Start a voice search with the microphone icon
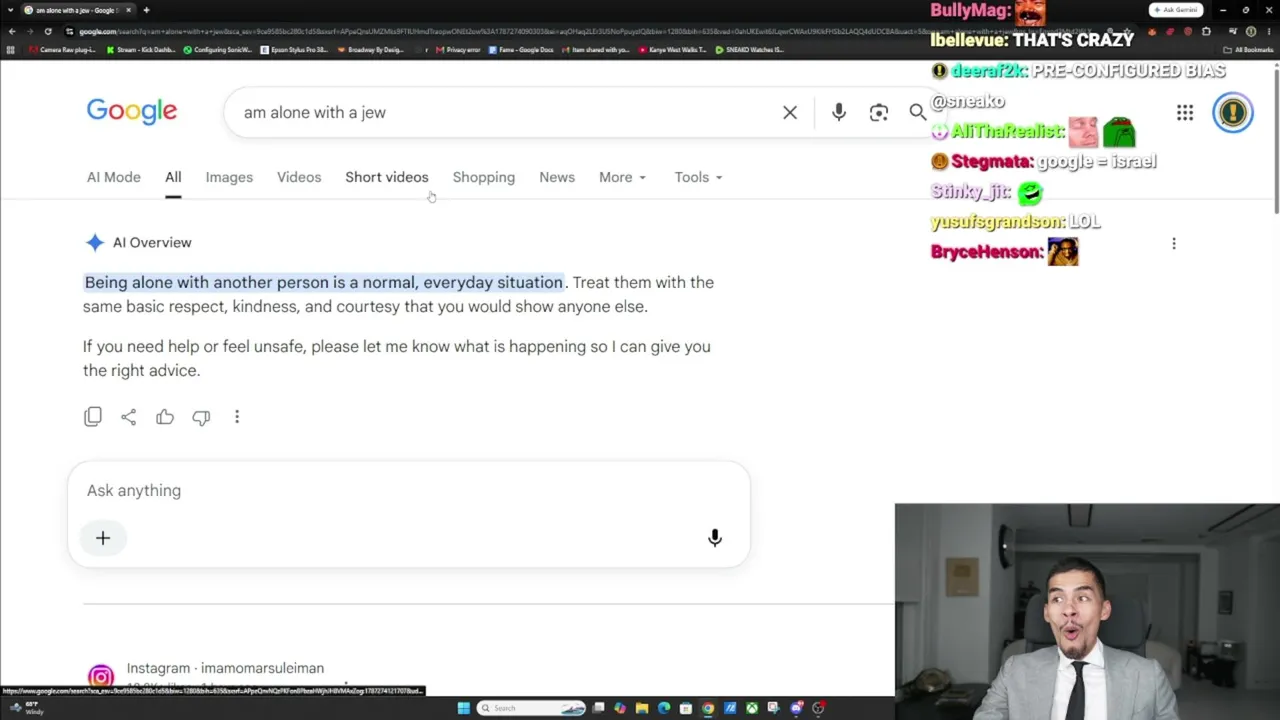This screenshot has height=720, width=1280. (839, 112)
